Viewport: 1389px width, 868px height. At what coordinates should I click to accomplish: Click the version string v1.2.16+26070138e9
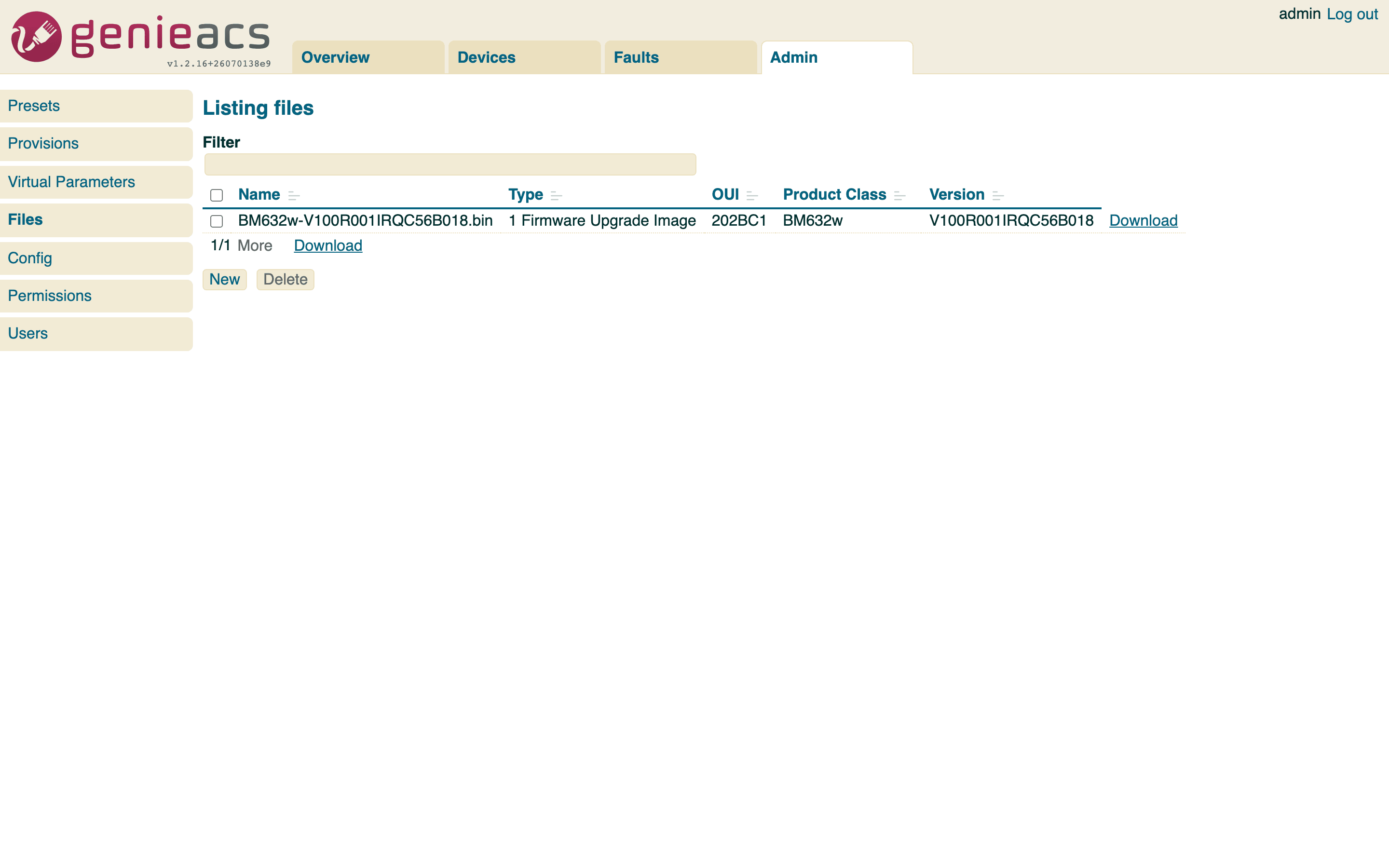(218, 64)
